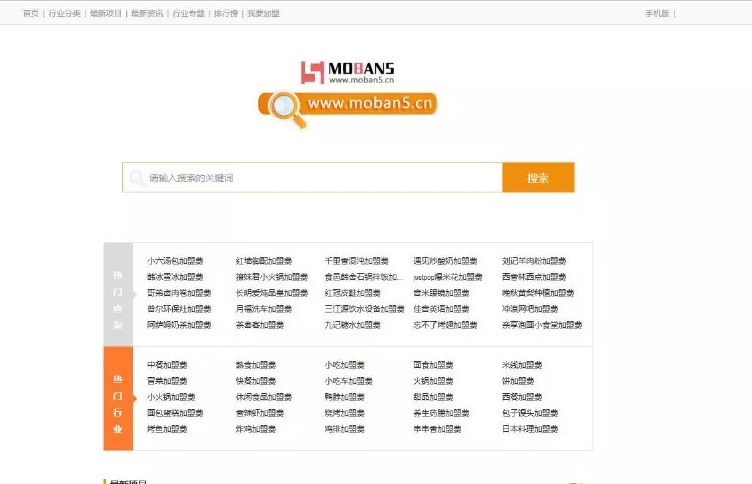The height and width of the screenshot is (484, 752).
Task: Click 我要加盟 in the top menu
Action: 263,13
